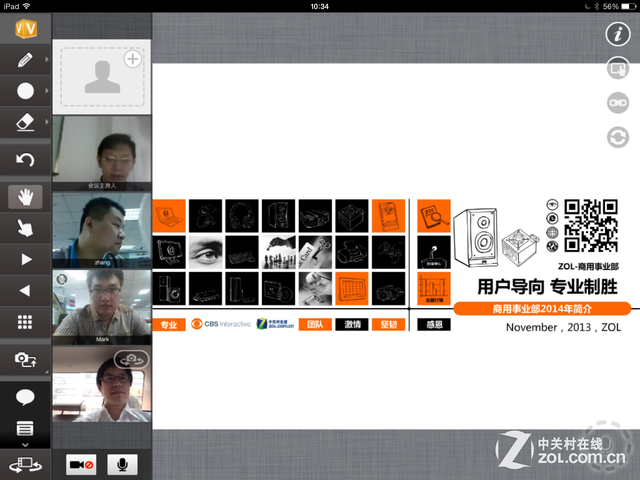Flip camera on own video feed

[x=131, y=360]
